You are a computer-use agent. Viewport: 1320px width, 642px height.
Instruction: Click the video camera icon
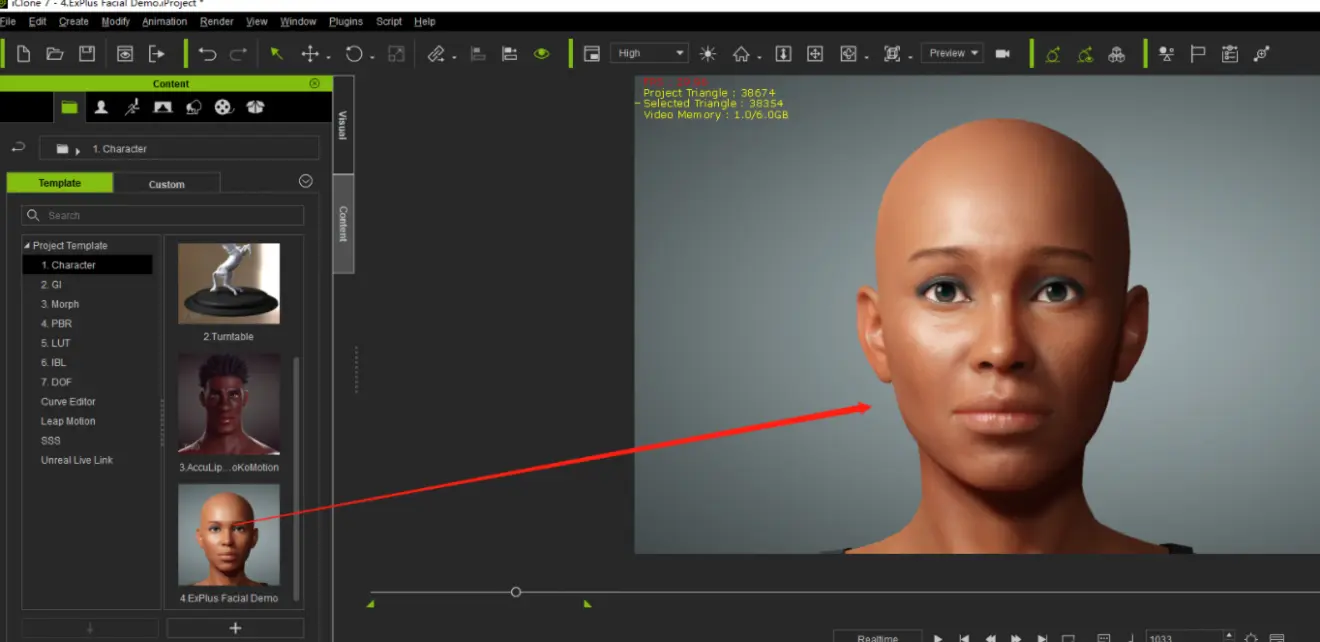coord(1002,54)
